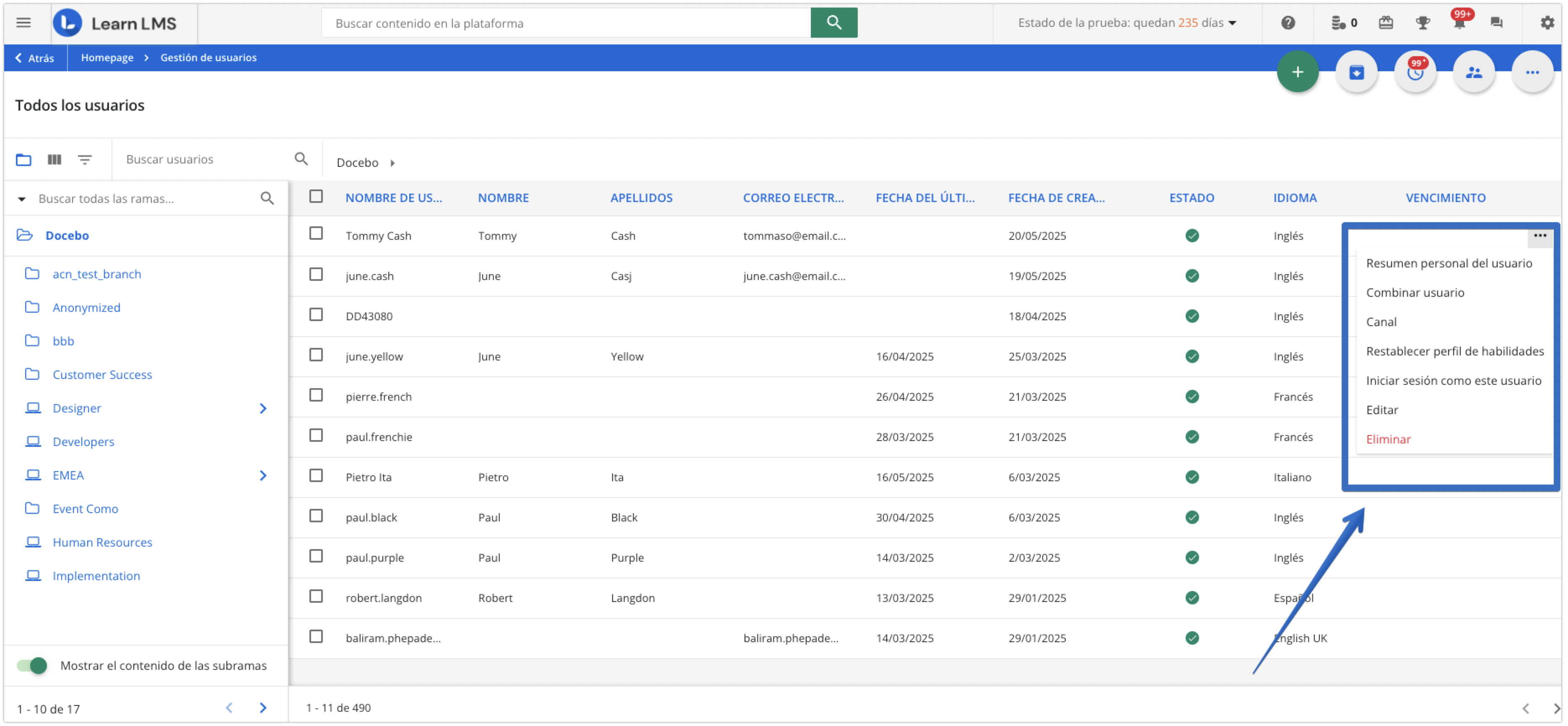Sort by NOMBRE DE US... column header
Image resolution: width=1568 pixels, height=726 pixels.
(x=393, y=198)
